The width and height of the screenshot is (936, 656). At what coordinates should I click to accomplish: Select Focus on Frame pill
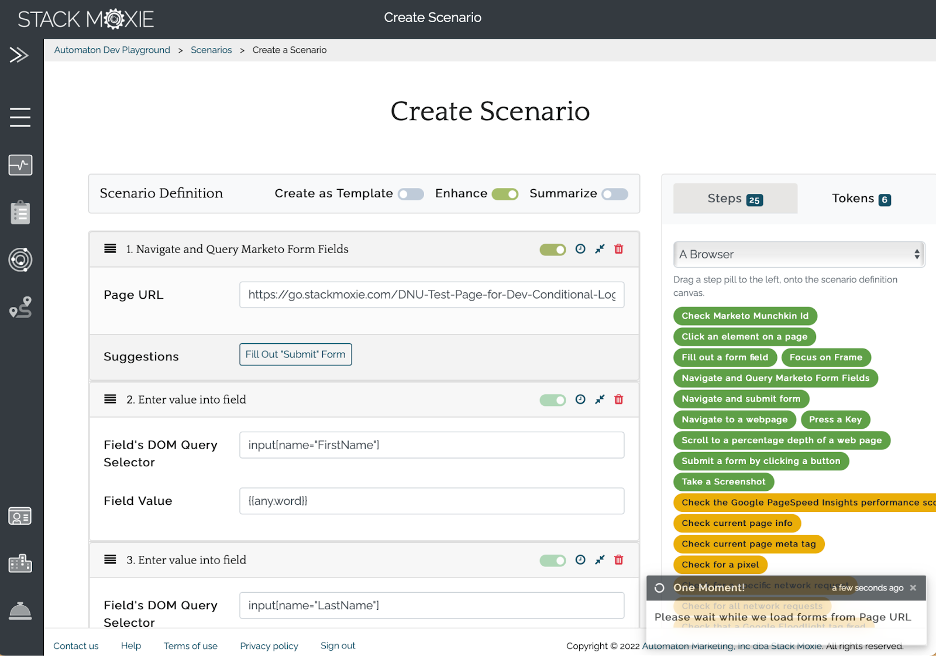[x=826, y=358]
